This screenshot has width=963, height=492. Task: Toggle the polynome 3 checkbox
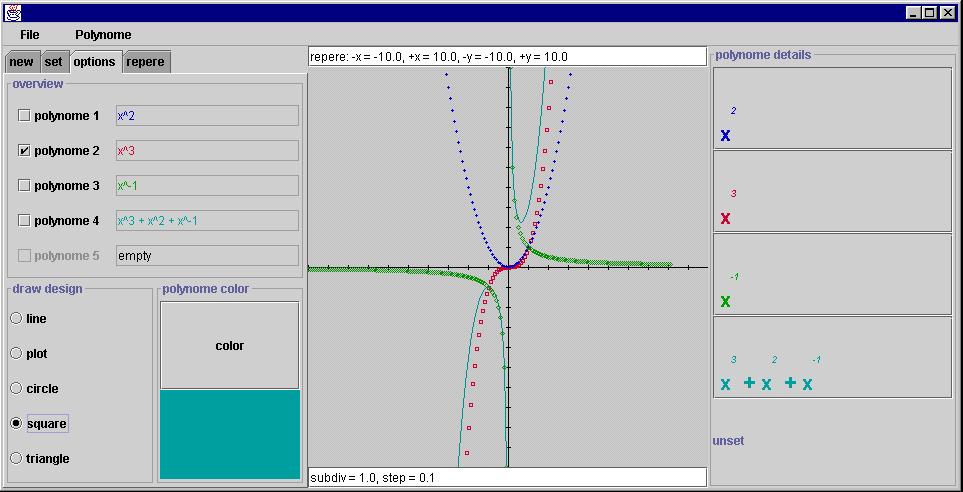[25, 186]
